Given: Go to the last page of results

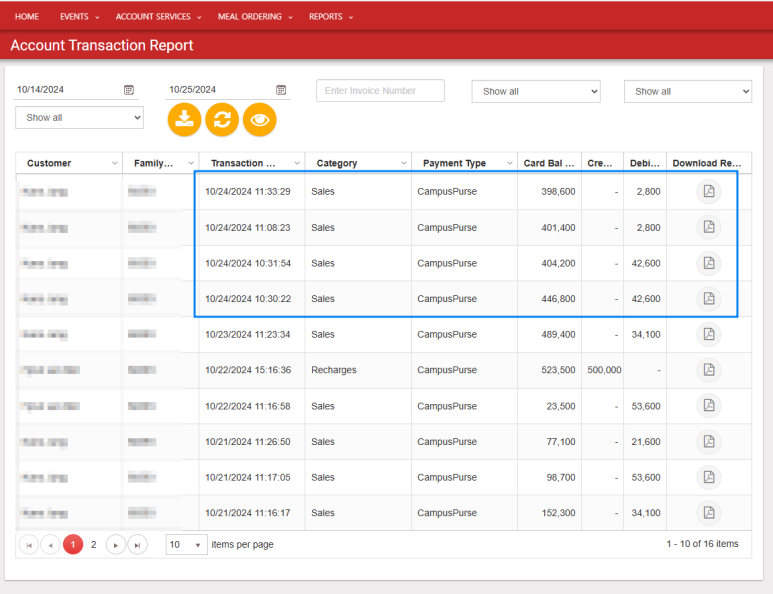Looking at the screenshot, I should (x=138, y=545).
